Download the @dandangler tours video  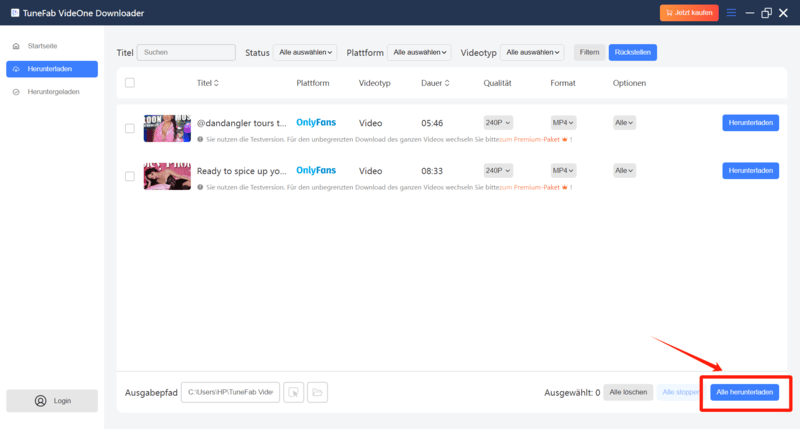[x=751, y=122]
